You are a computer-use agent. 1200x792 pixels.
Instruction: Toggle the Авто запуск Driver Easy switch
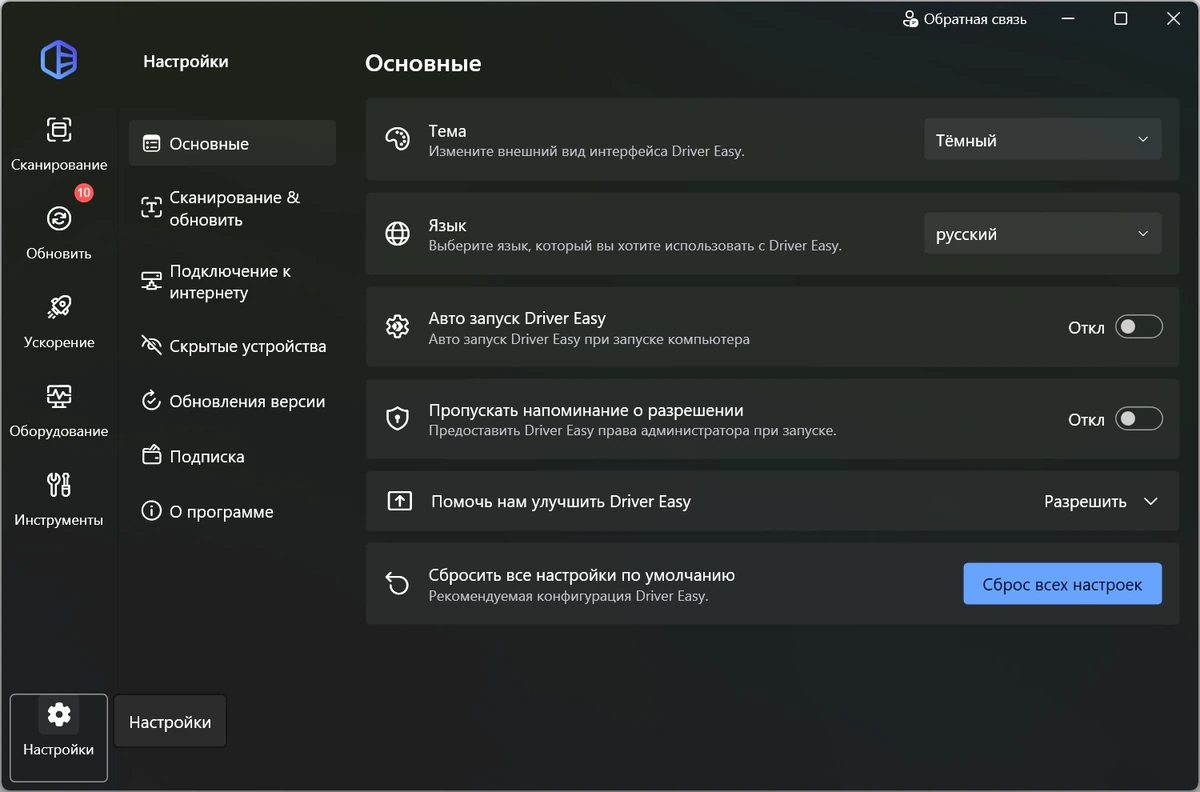pos(1139,327)
